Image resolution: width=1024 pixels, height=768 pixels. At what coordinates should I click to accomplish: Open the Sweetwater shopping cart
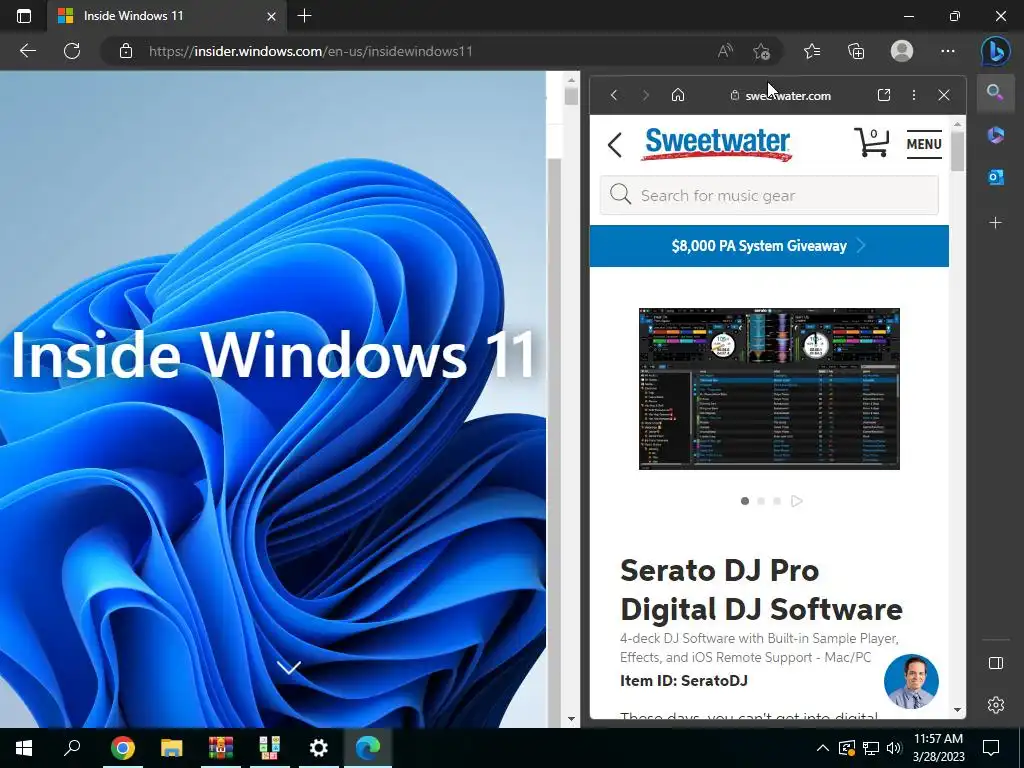pos(871,142)
